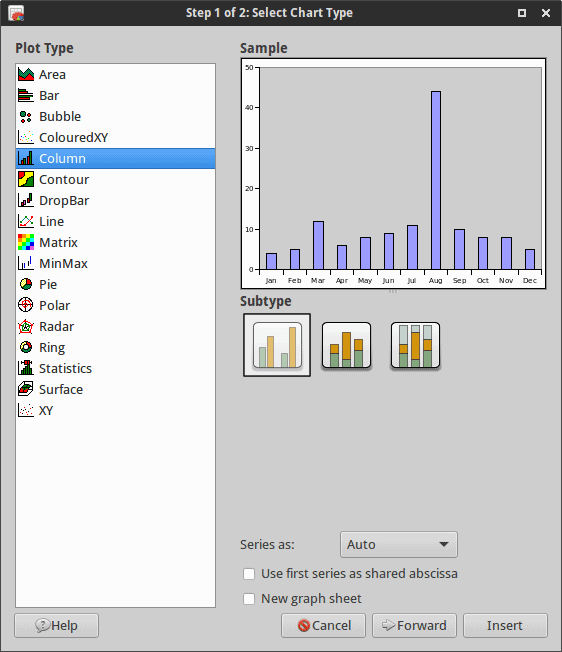562x652 pixels.
Task: Select the Matrix plot icon
Action: tap(26, 242)
